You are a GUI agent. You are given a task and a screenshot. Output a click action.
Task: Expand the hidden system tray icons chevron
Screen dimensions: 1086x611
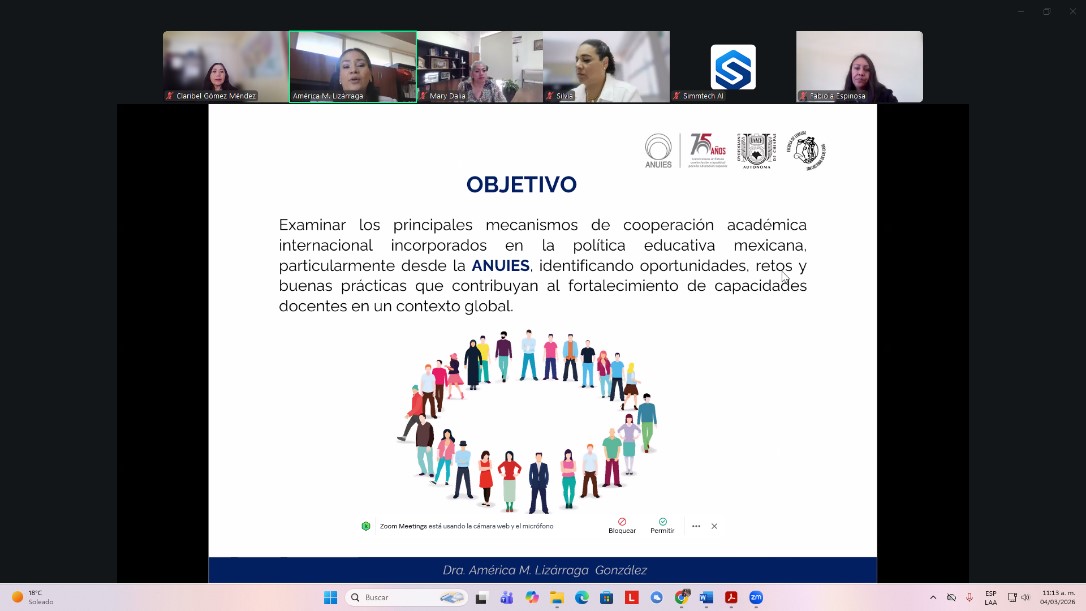point(933,597)
